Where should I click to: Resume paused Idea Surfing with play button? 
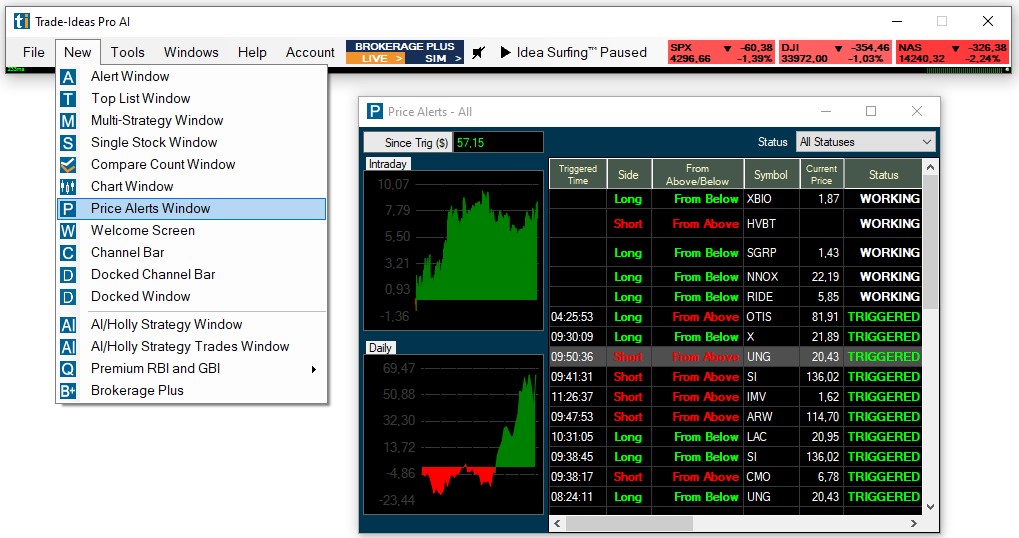tap(505, 53)
